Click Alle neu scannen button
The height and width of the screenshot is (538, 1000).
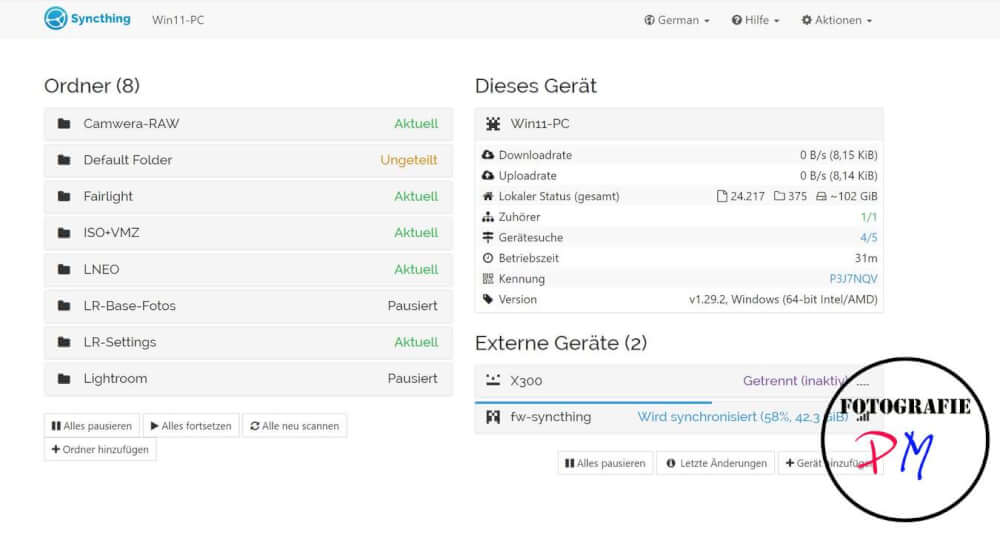295,426
